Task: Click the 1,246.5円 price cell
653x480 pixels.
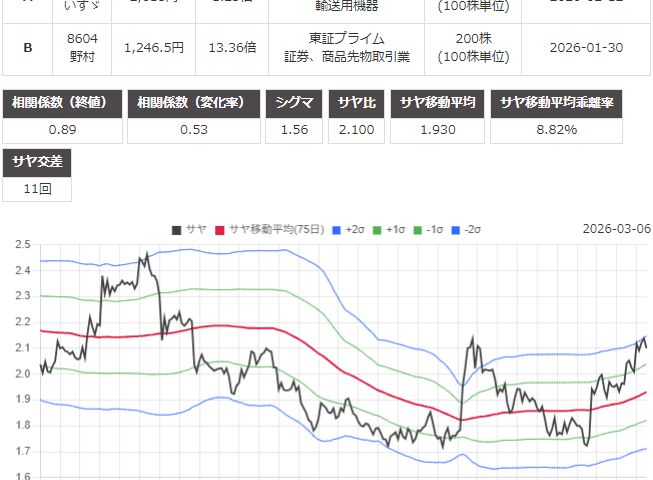Action: click(x=152, y=47)
